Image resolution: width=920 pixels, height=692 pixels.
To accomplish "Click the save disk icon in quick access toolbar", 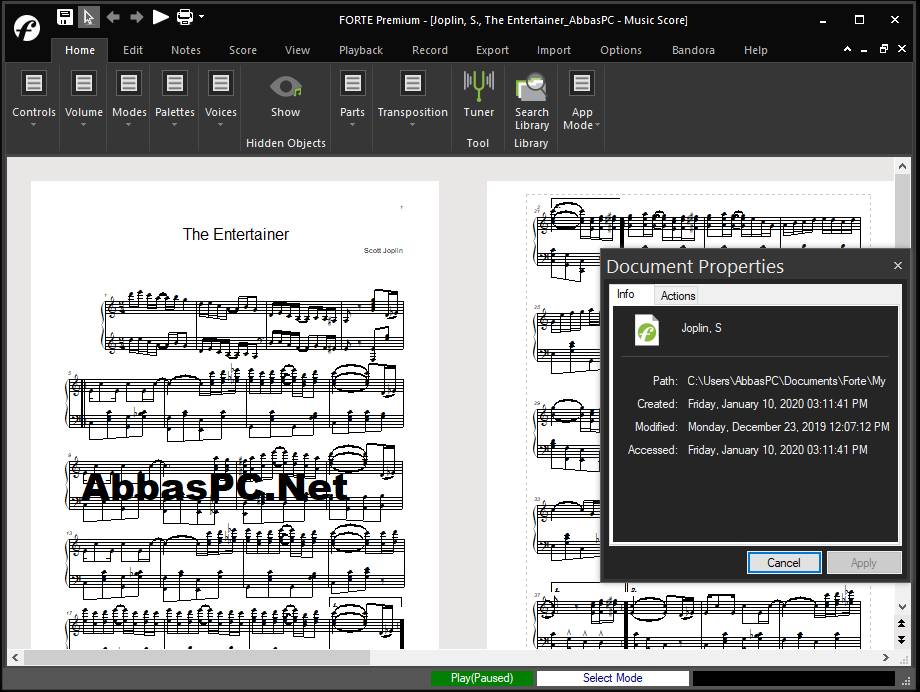I will [x=65, y=17].
